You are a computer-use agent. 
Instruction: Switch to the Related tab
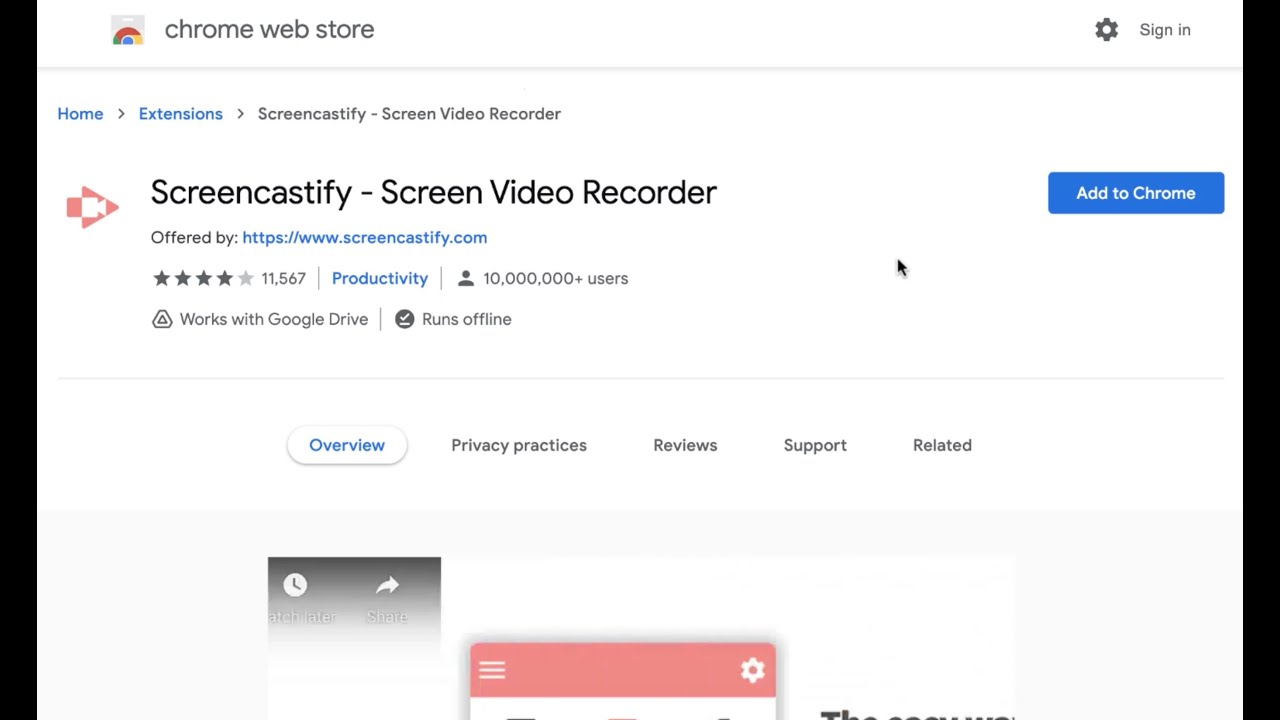click(x=942, y=445)
